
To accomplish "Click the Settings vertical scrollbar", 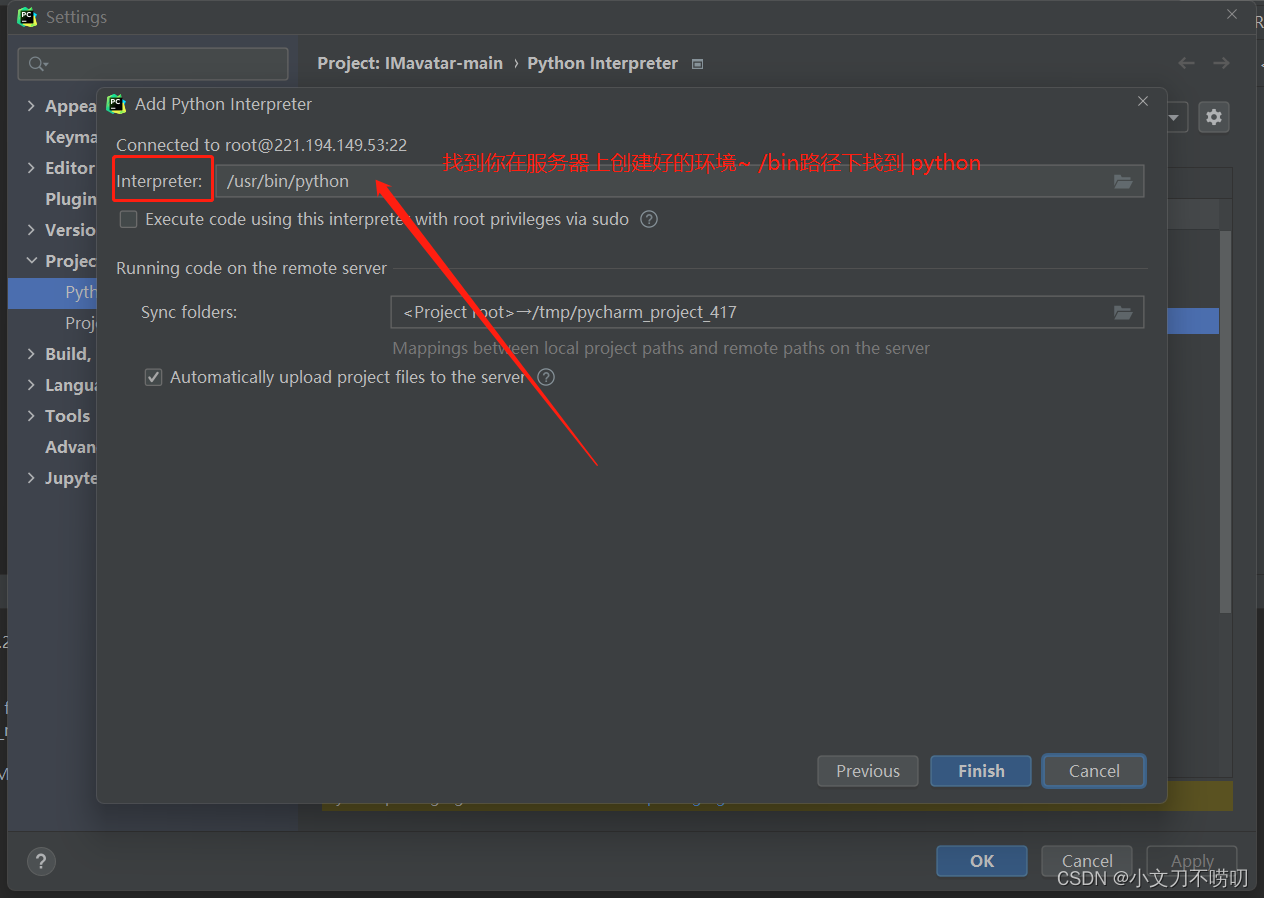I will (1226, 420).
